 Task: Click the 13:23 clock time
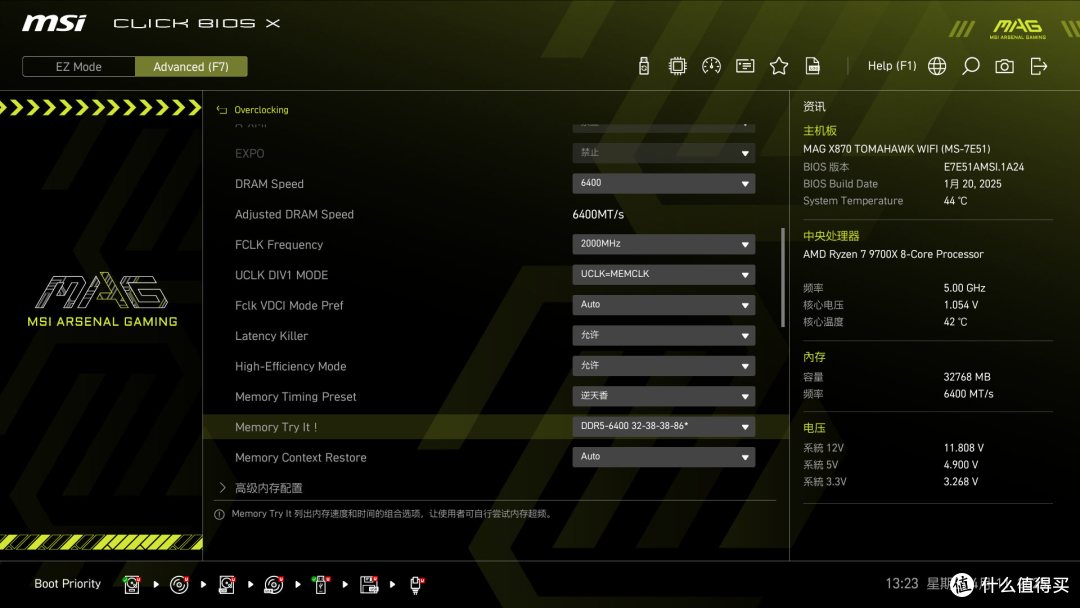(x=902, y=584)
